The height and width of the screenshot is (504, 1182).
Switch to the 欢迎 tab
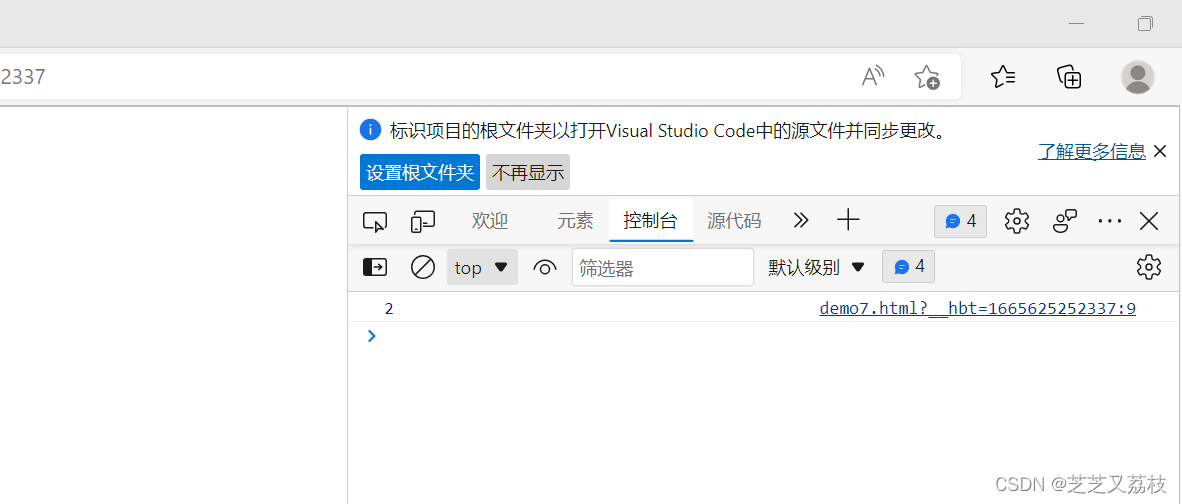coord(490,221)
